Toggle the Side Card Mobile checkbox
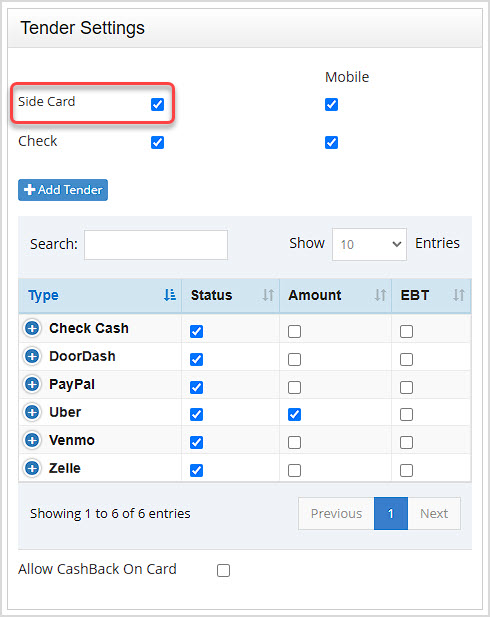Image resolution: width=490 pixels, height=617 pixels. click(x=331, y=105)
